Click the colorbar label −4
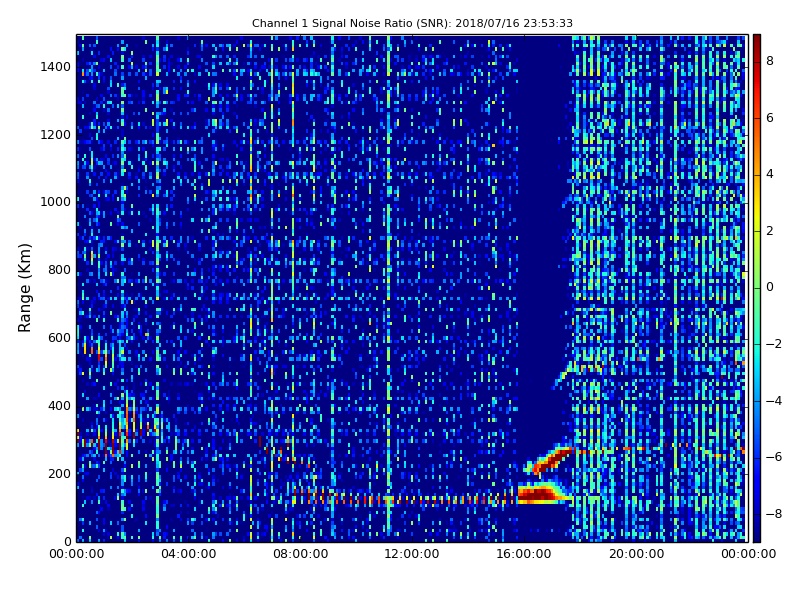 coord(774,401)
